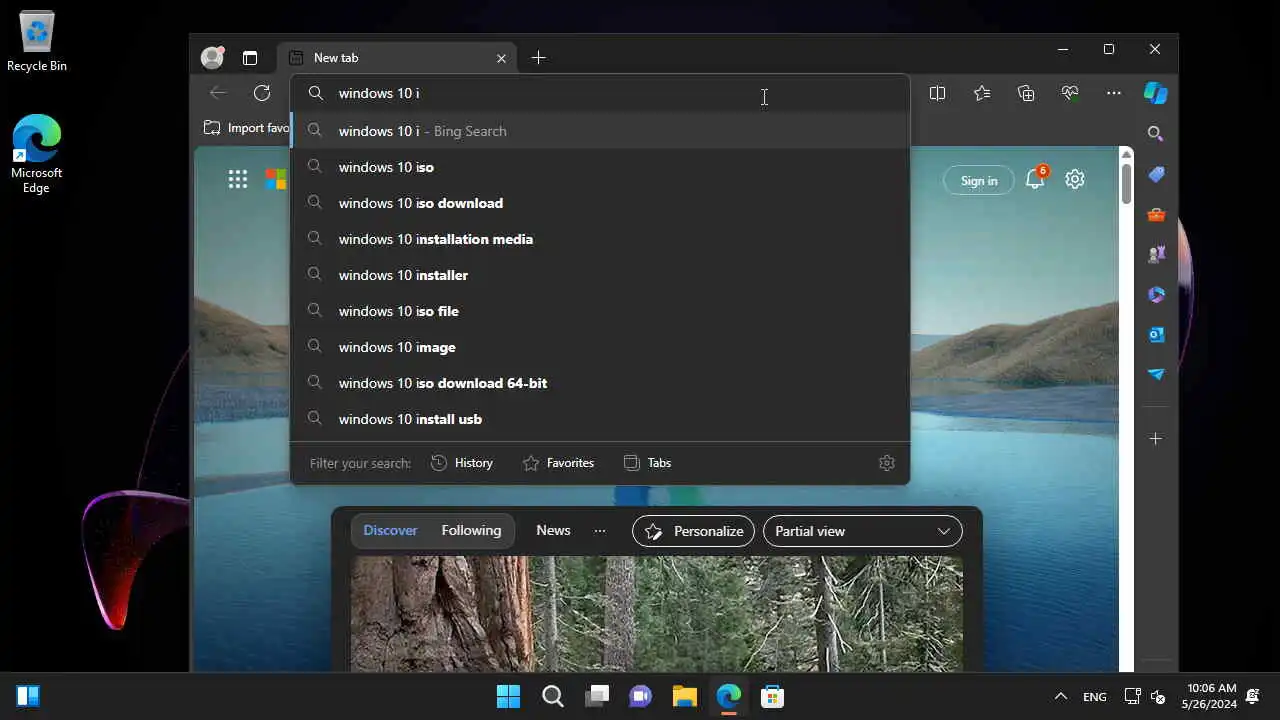Open the tab actions menu icon
This screenshot has width=1280, height=720.
(x=250, y=58)
